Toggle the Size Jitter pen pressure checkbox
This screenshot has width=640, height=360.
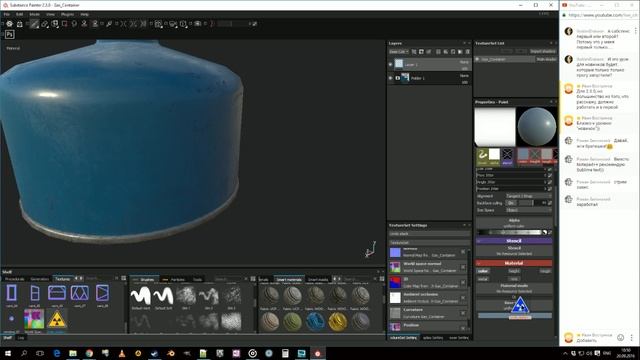550,169
